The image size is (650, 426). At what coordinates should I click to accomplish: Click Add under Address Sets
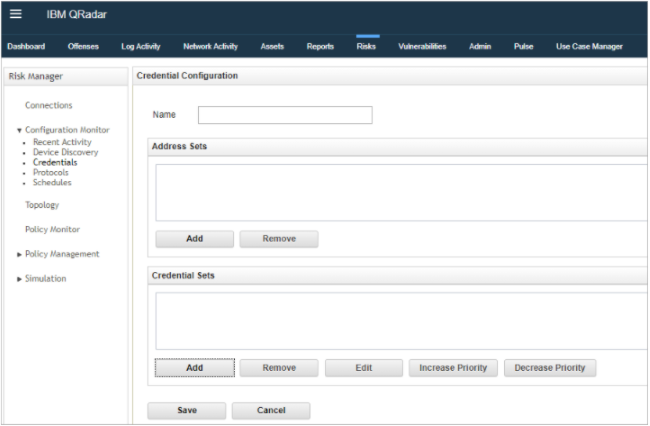pyautogui.click(x=194, y=239)
